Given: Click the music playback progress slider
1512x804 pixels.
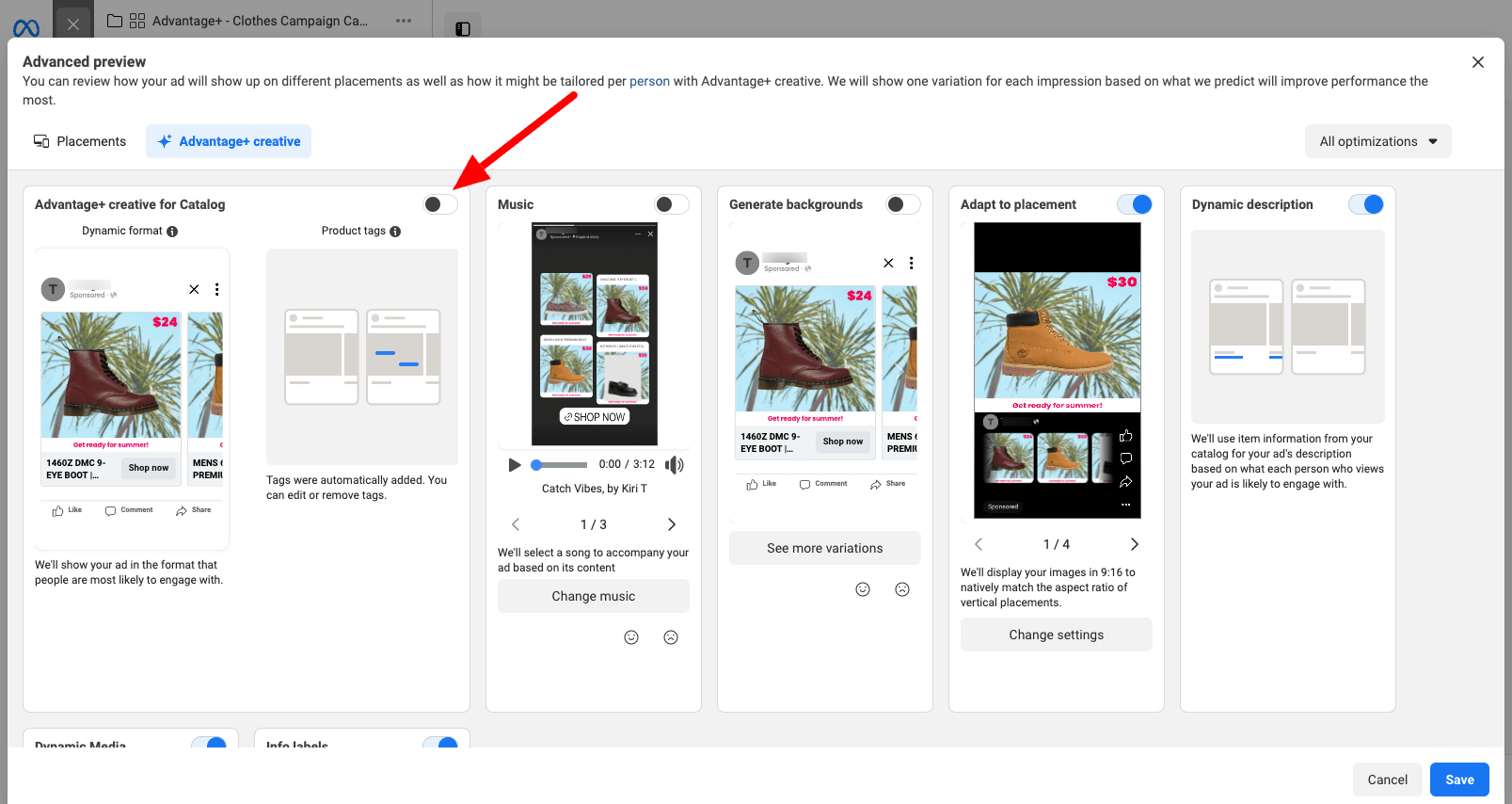Looking at the screenshot, I should point(561,465).
